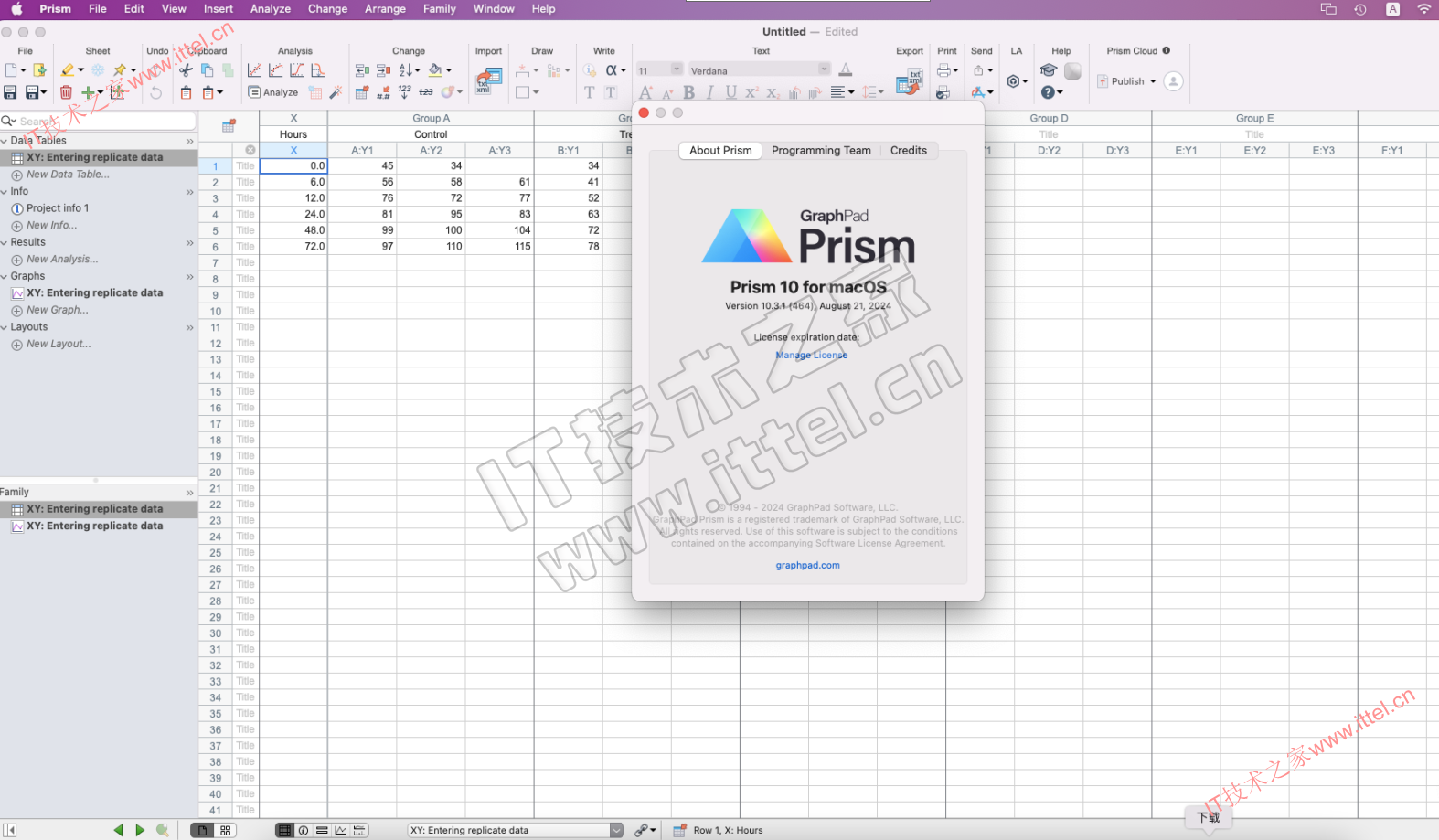Open the graphpad.com link
The height and width of the screenshot is (840, 1439).
pyautogui.click(x=808, y=565)
